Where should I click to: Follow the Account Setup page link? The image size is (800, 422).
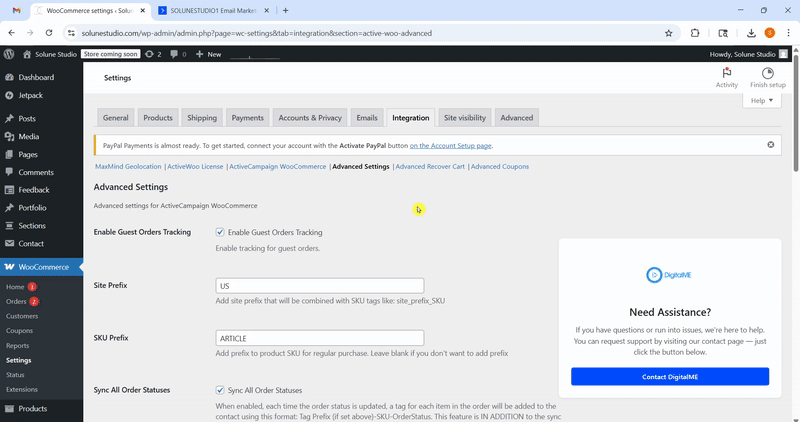[x=451, y=145]
